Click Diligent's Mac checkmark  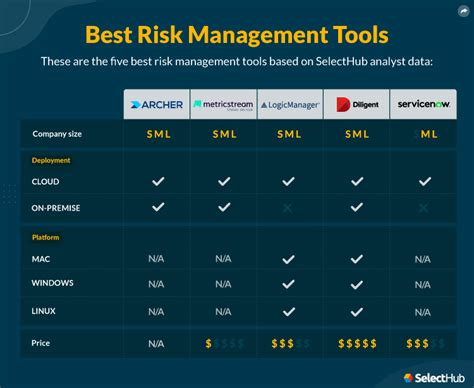(357, 259)
